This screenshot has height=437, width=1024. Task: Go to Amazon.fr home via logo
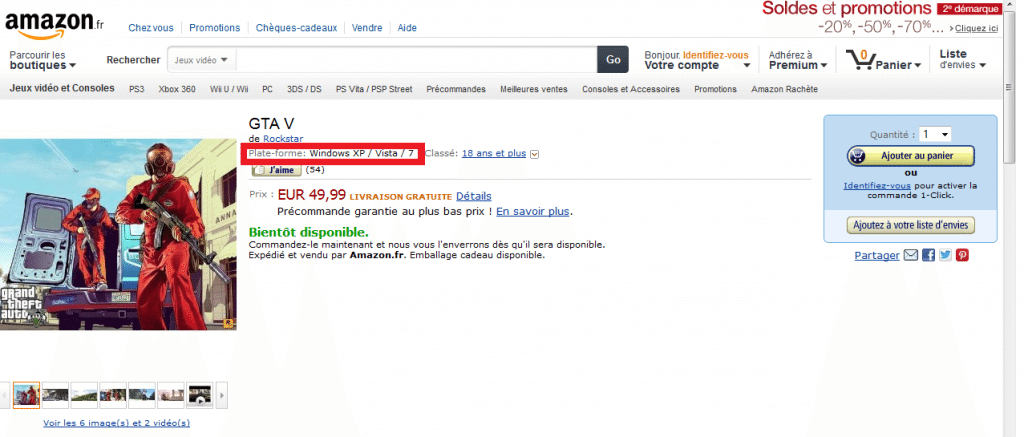tap(54, 24)
